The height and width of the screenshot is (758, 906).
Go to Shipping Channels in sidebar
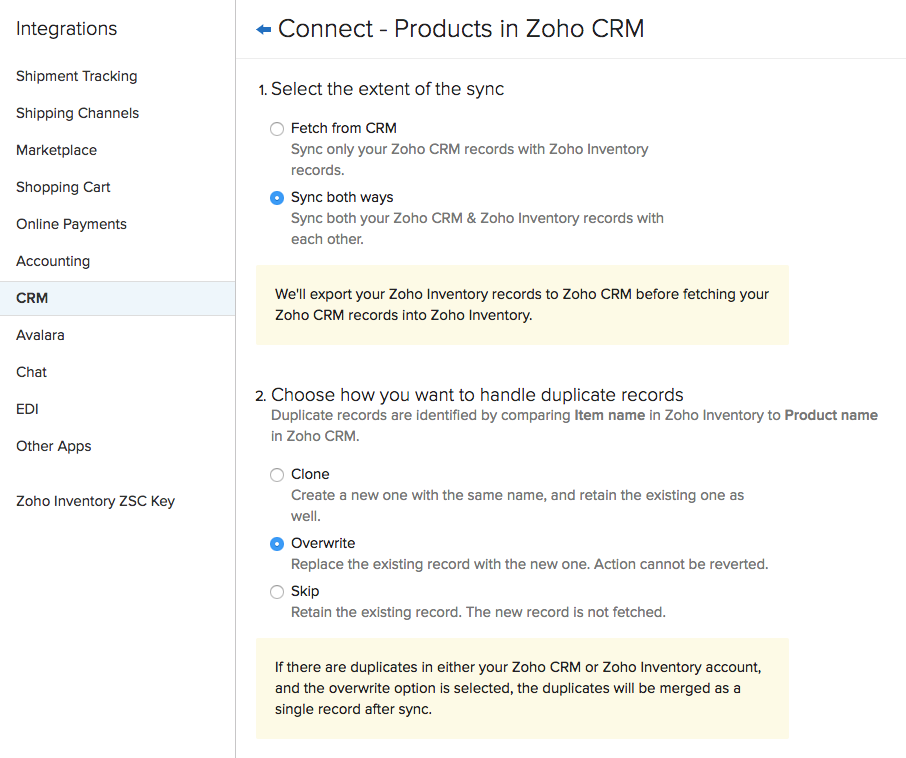tap(77, 113)
